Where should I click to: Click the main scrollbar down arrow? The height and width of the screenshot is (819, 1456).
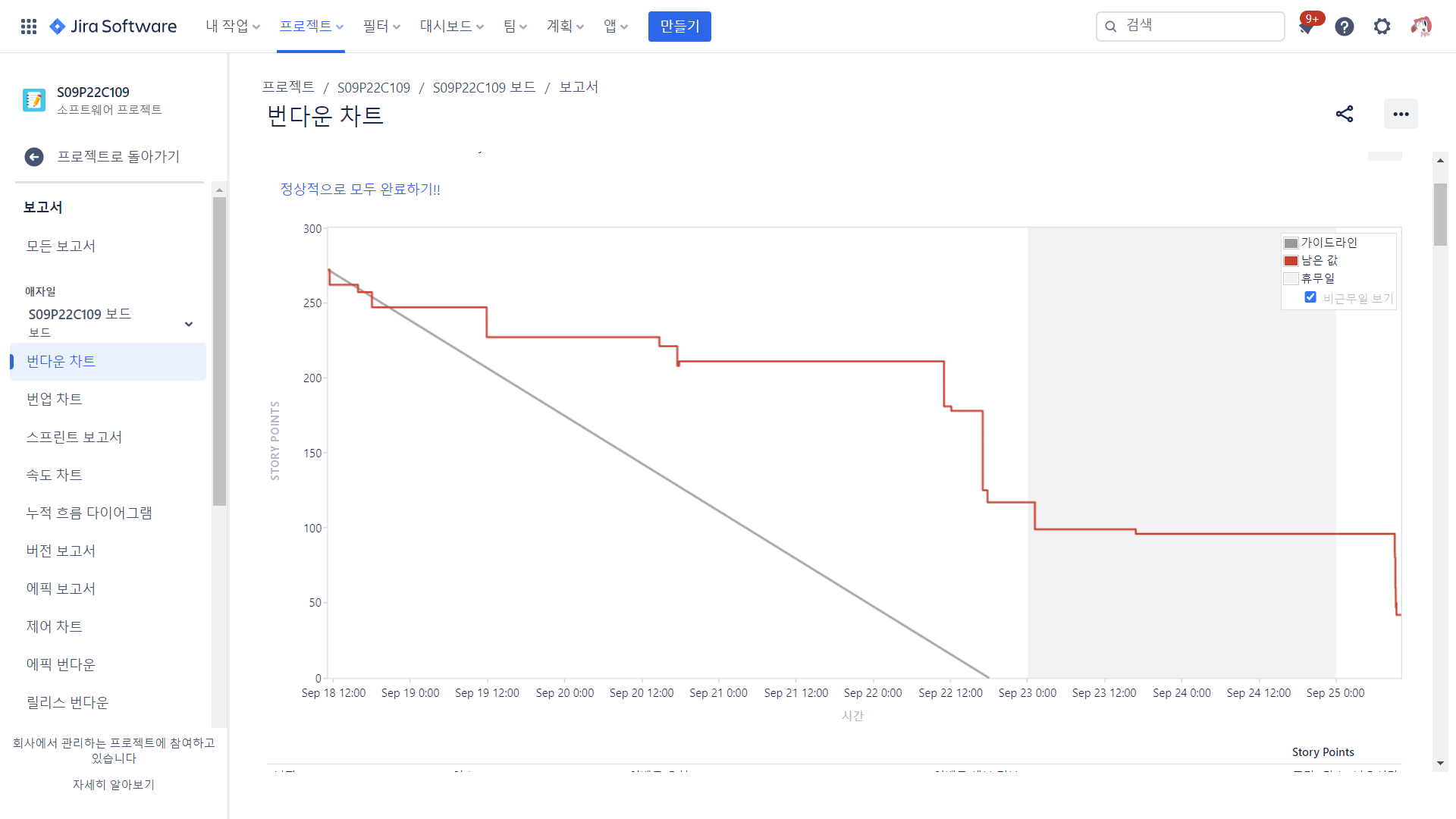pos(1440,764)
